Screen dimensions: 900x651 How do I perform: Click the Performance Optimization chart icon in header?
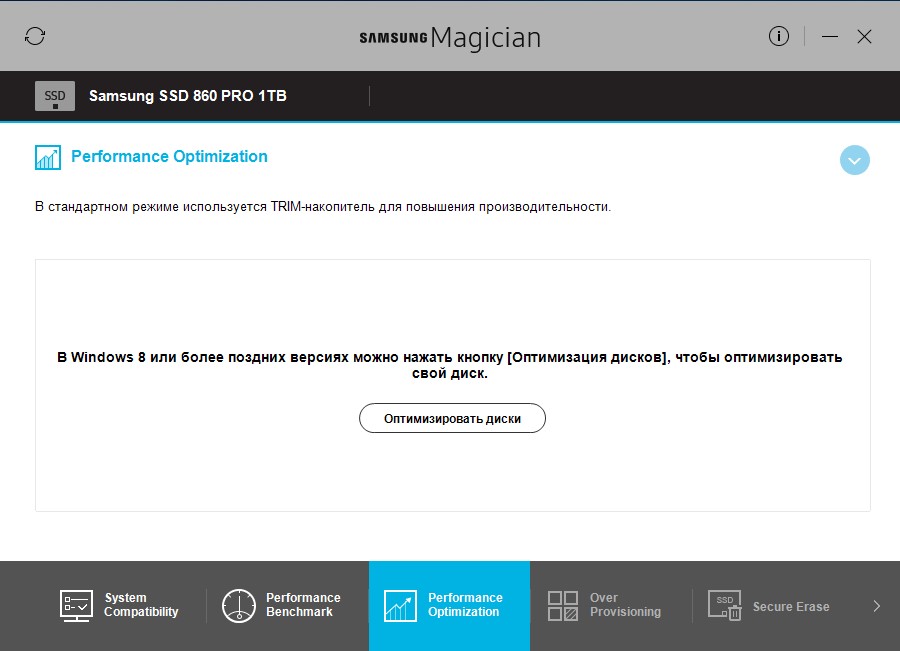point(48,157)
